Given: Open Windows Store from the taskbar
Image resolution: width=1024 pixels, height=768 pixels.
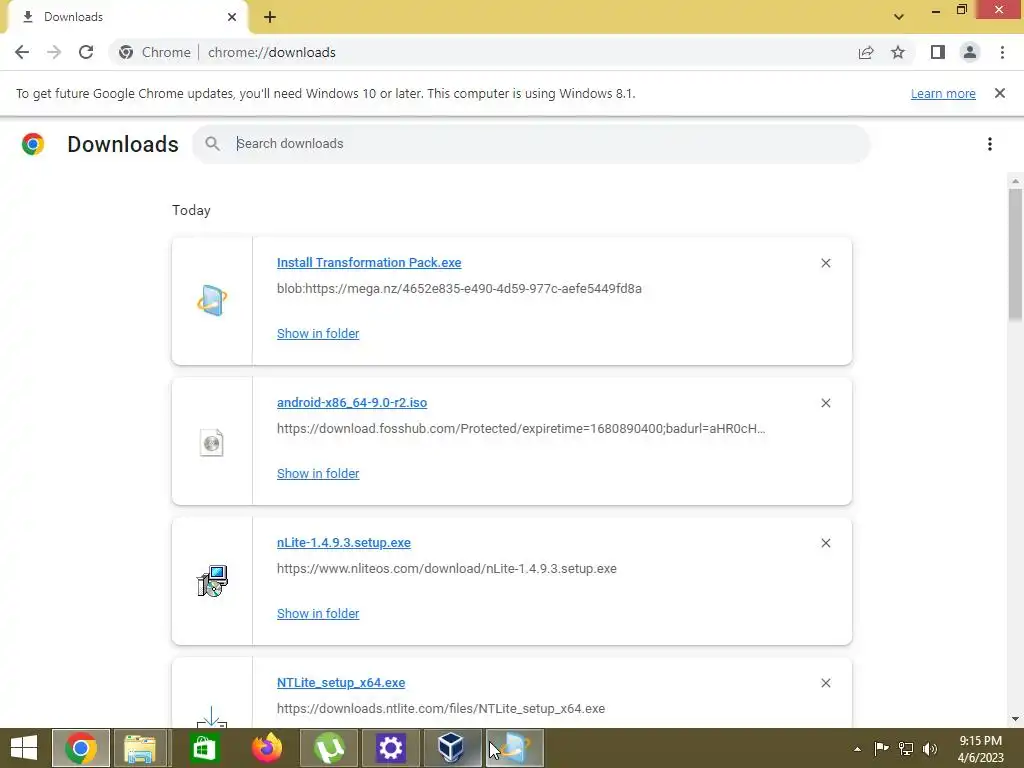Looking at the screenshot, I should click(x=204, y=748).
